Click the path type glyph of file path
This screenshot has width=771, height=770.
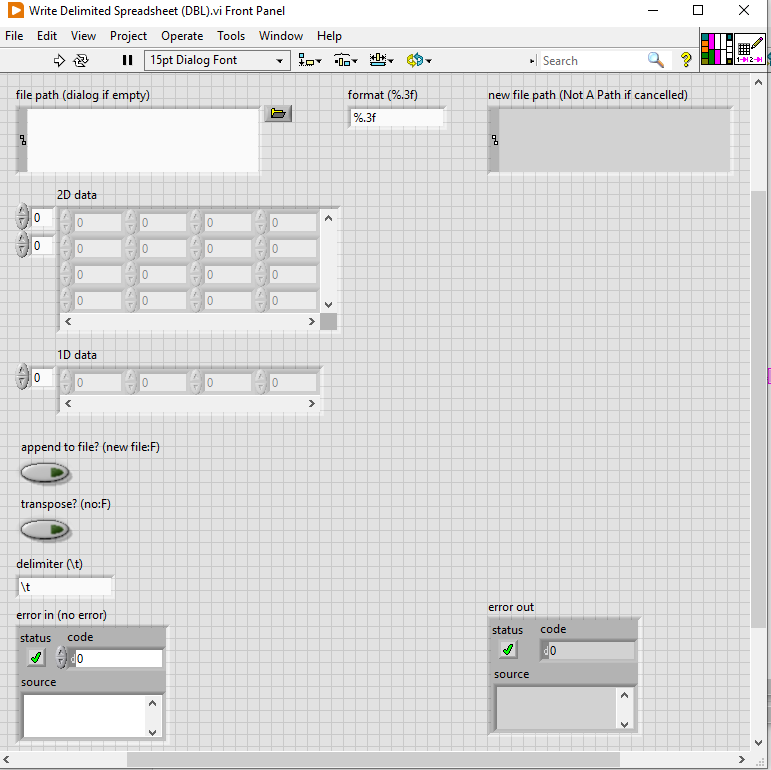click(23, 140)
